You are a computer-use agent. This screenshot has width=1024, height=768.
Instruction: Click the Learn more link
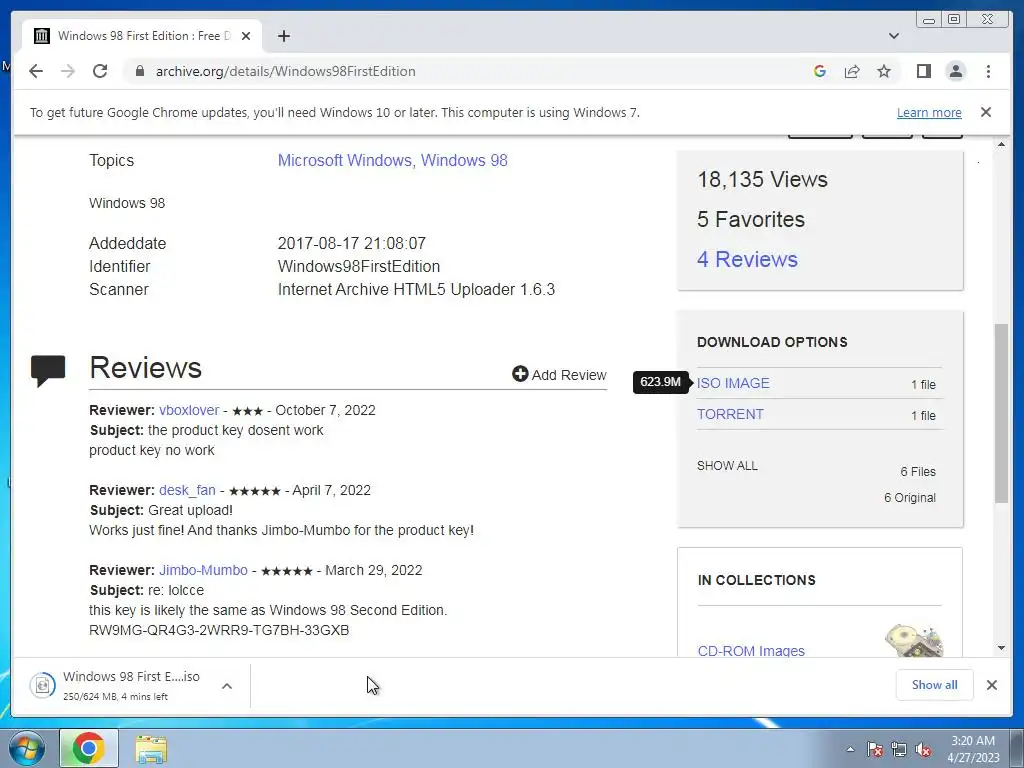click(x=929, y=112)
